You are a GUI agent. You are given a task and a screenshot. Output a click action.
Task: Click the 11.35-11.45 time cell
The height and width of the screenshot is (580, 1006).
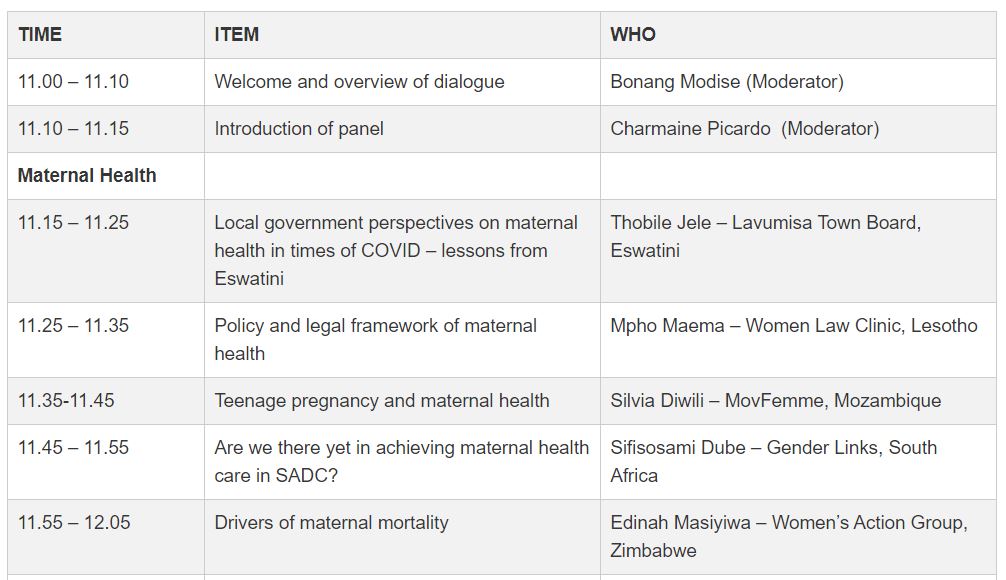point(66,401)
